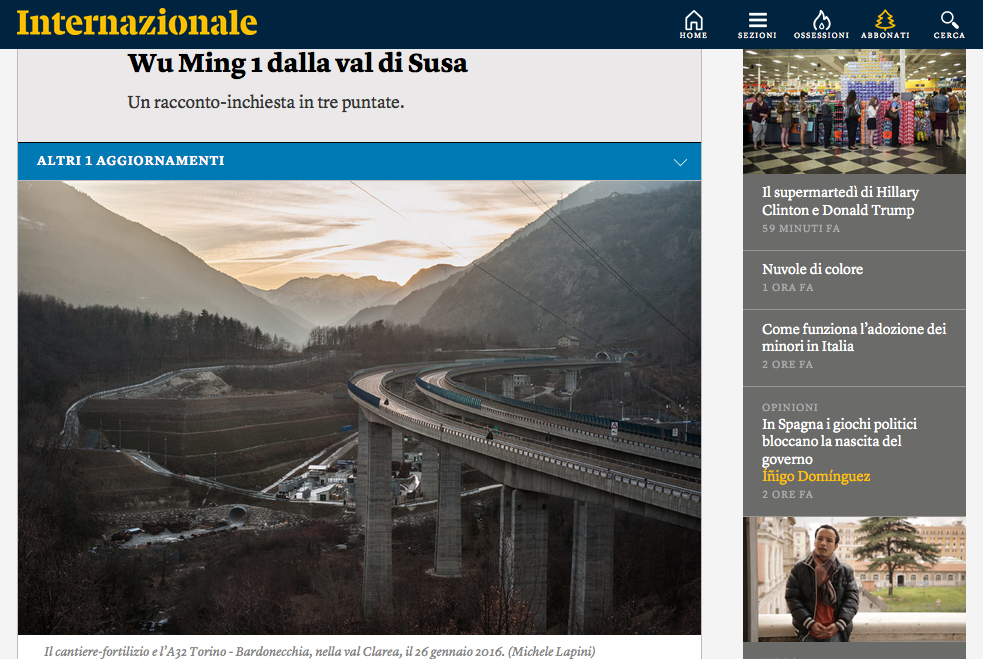Viewport: 983px width, 659px height.
Task: Click the val Clarea viaduct photo
Action: coord(359,408)
